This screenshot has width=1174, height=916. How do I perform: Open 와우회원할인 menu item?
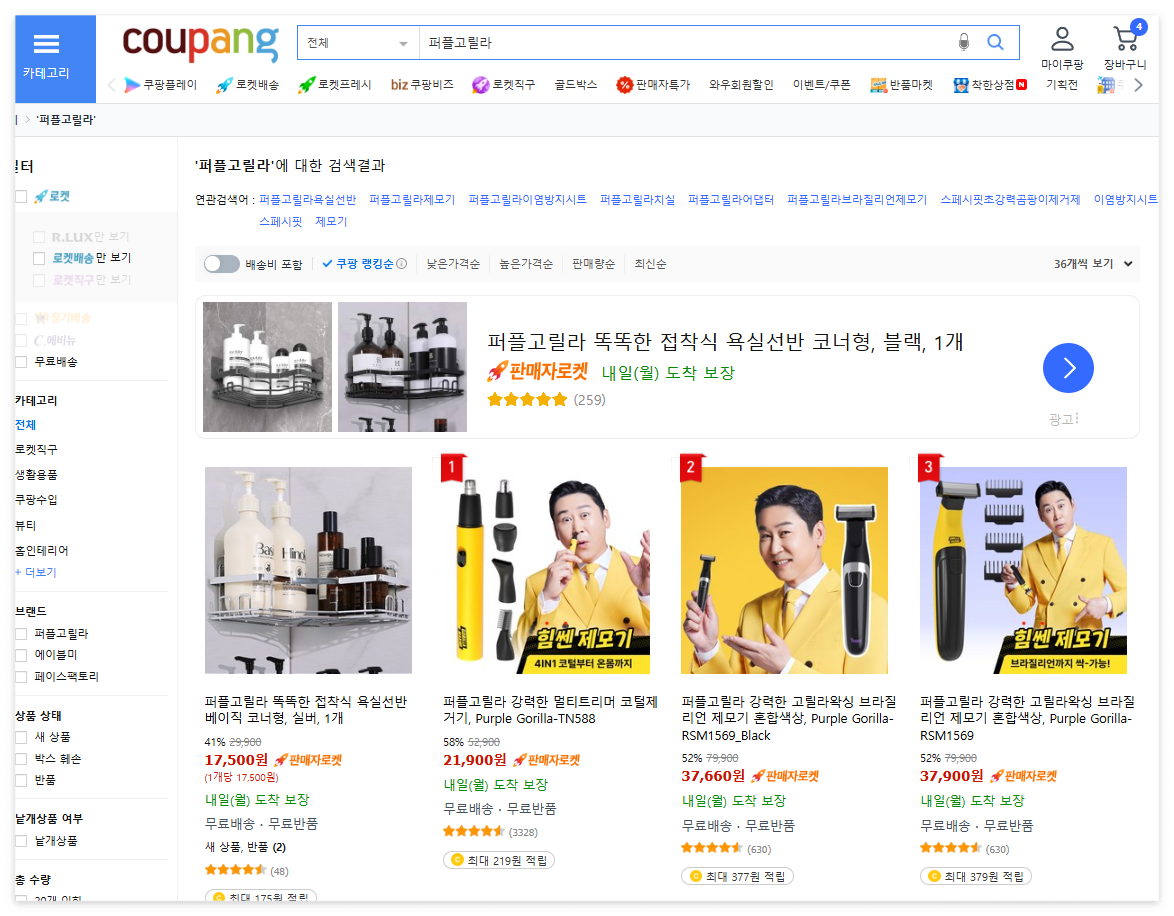[740, 85]
